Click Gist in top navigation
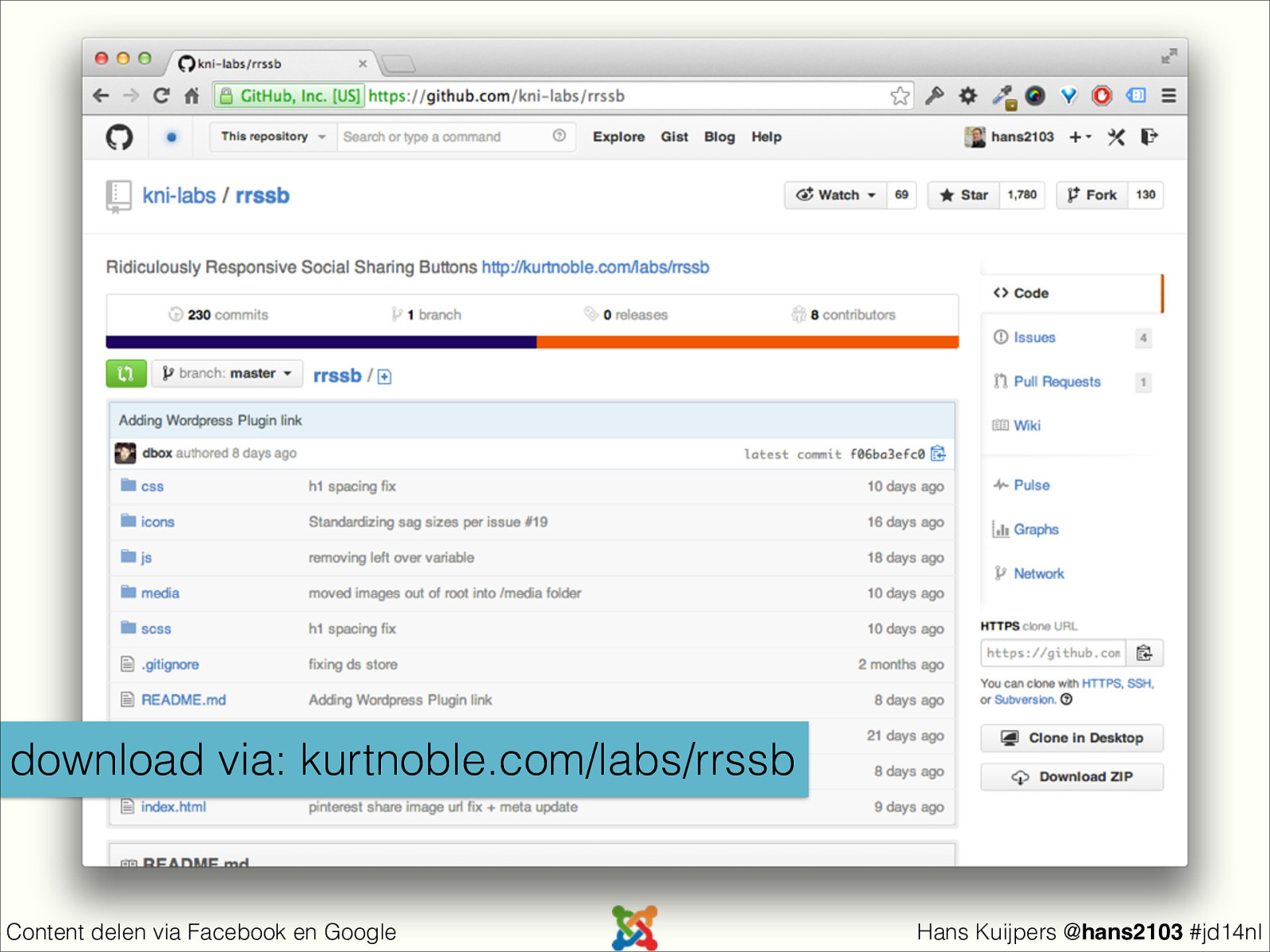This screenshot has width=1270, height=952. coord(674,137)
